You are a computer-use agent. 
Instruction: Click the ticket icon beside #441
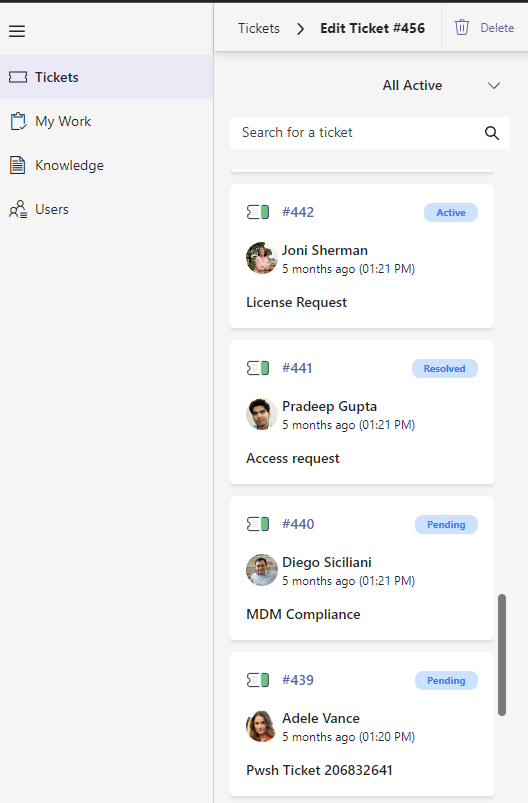[x=258, y=368]
